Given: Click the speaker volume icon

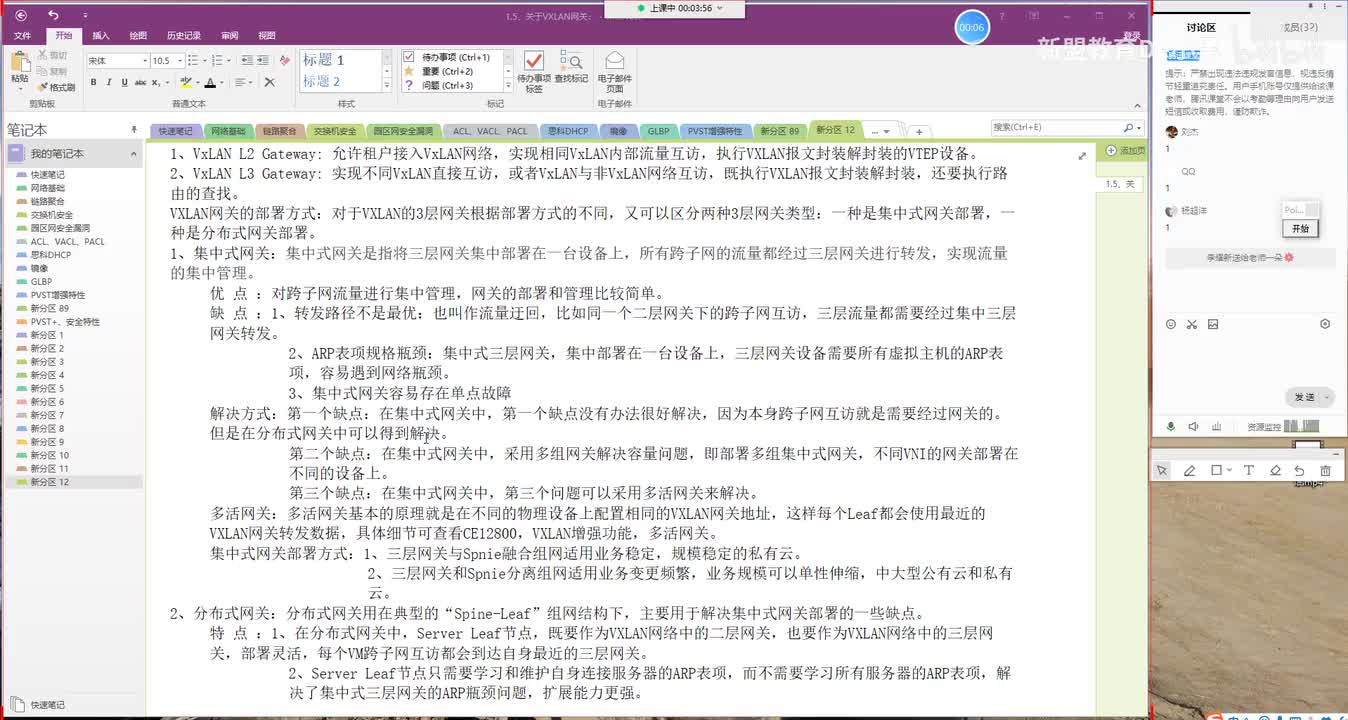Looking at the screenshot, I should pyautogui.click(x=1193, y=427).
